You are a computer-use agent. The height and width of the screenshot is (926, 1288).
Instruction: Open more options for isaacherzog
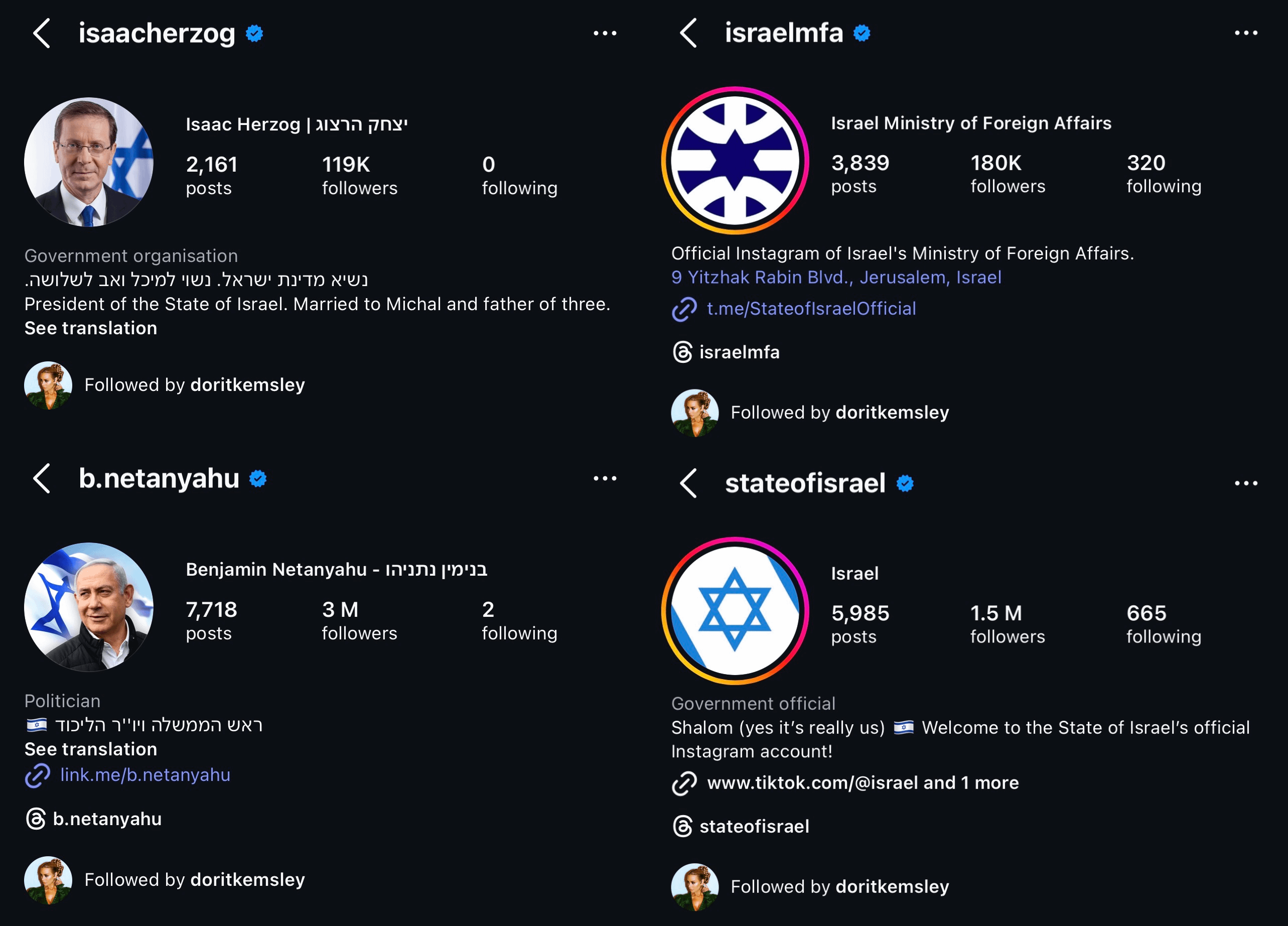click(x=605, y=34)
